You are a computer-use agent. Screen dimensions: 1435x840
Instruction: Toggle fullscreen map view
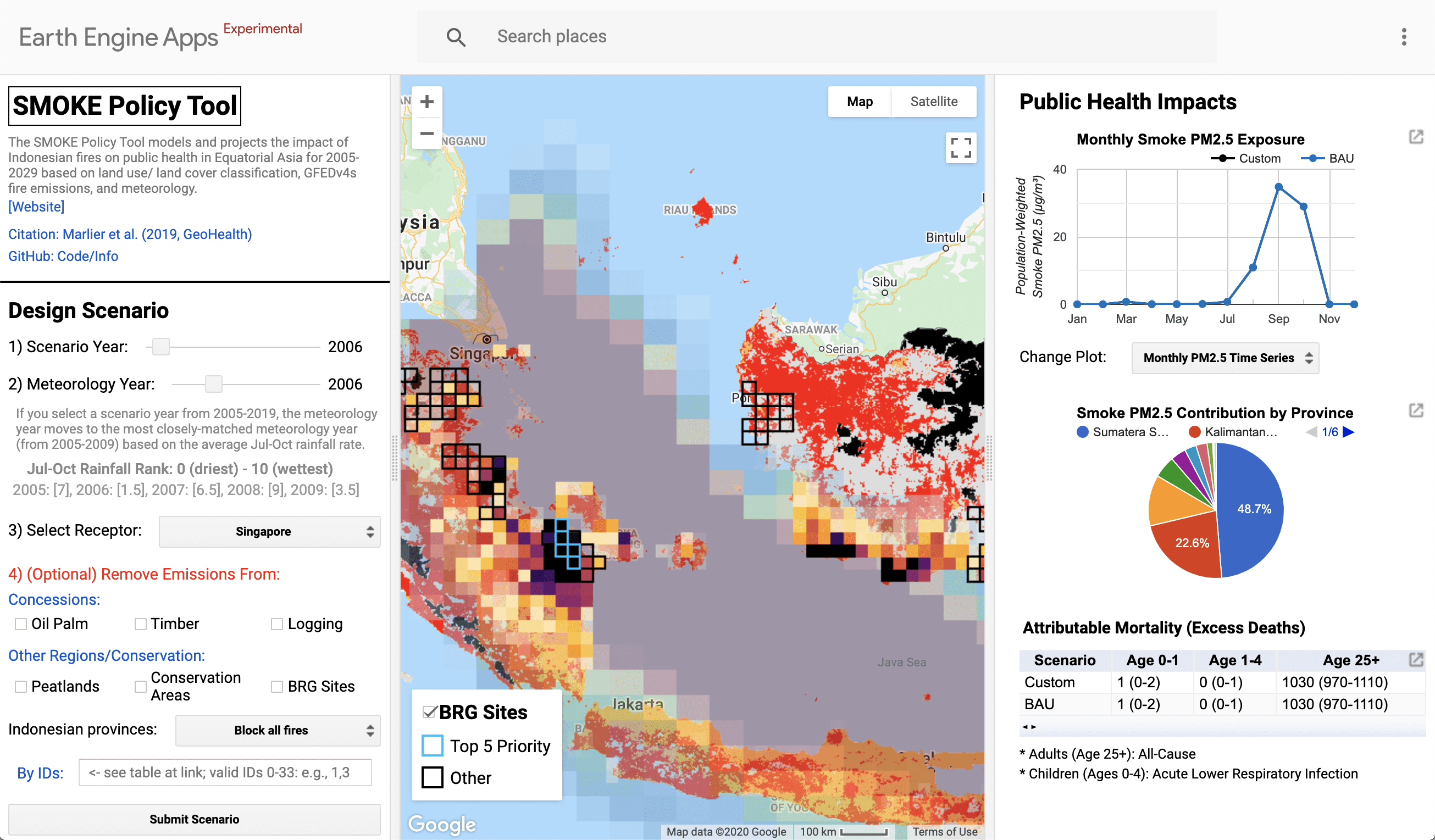[961, 148]
